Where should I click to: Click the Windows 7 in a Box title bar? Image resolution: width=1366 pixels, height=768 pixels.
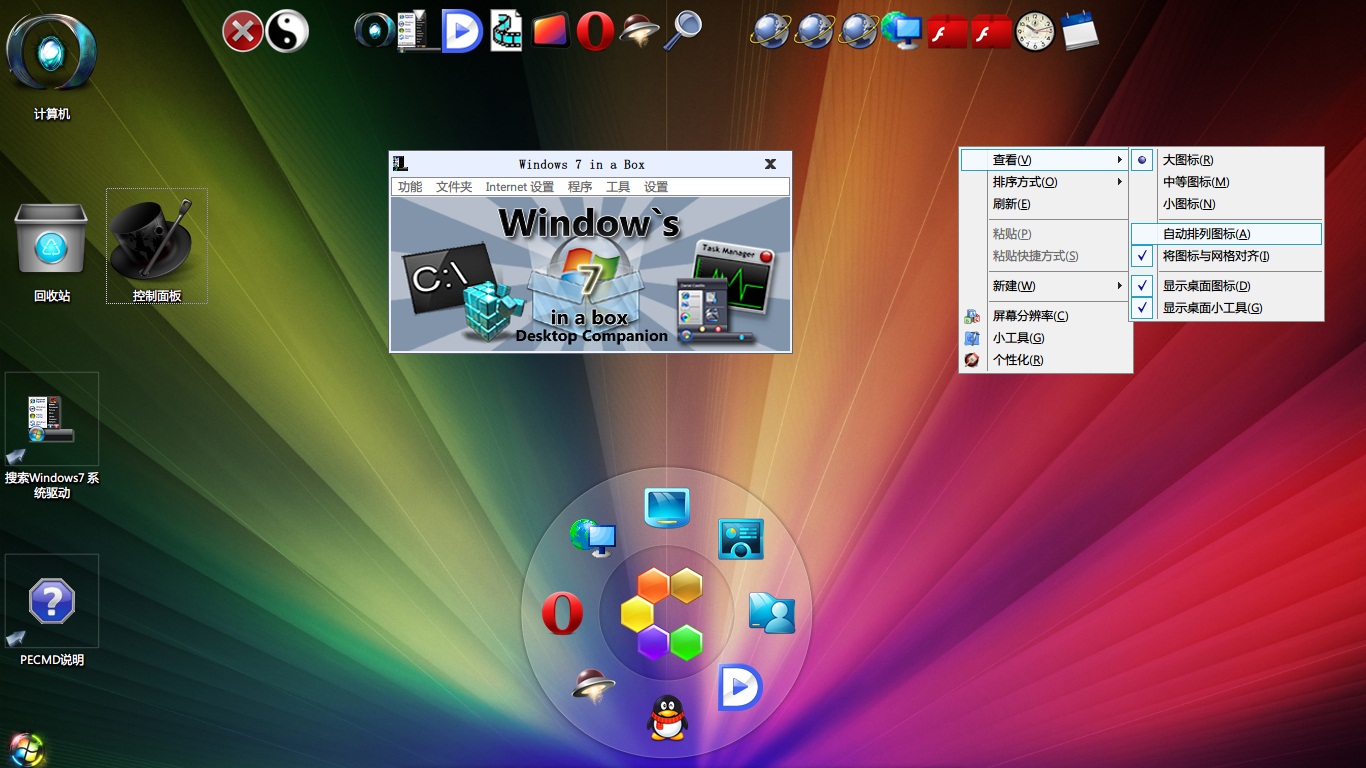590,164
